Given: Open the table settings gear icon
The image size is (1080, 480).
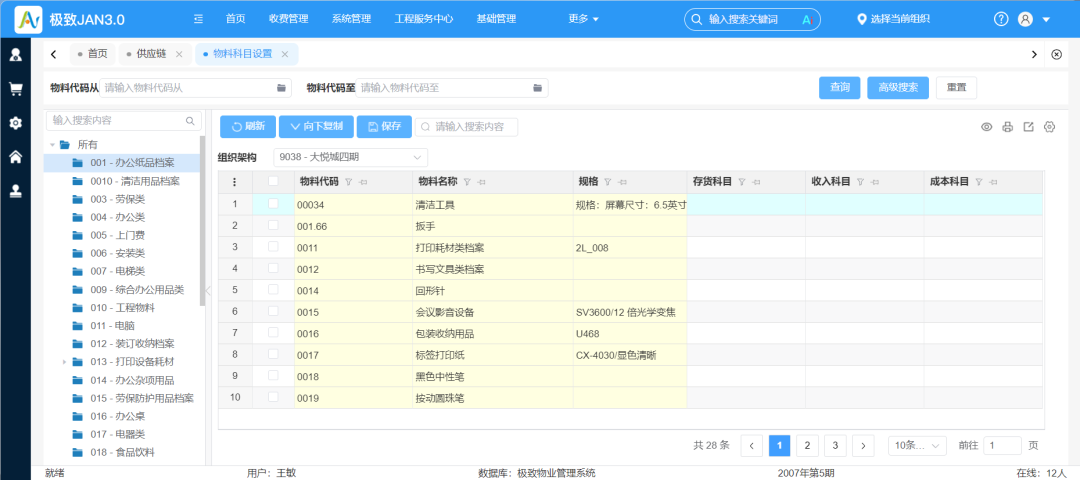Looking at the screenshot, I should (x=1050, y=127).
